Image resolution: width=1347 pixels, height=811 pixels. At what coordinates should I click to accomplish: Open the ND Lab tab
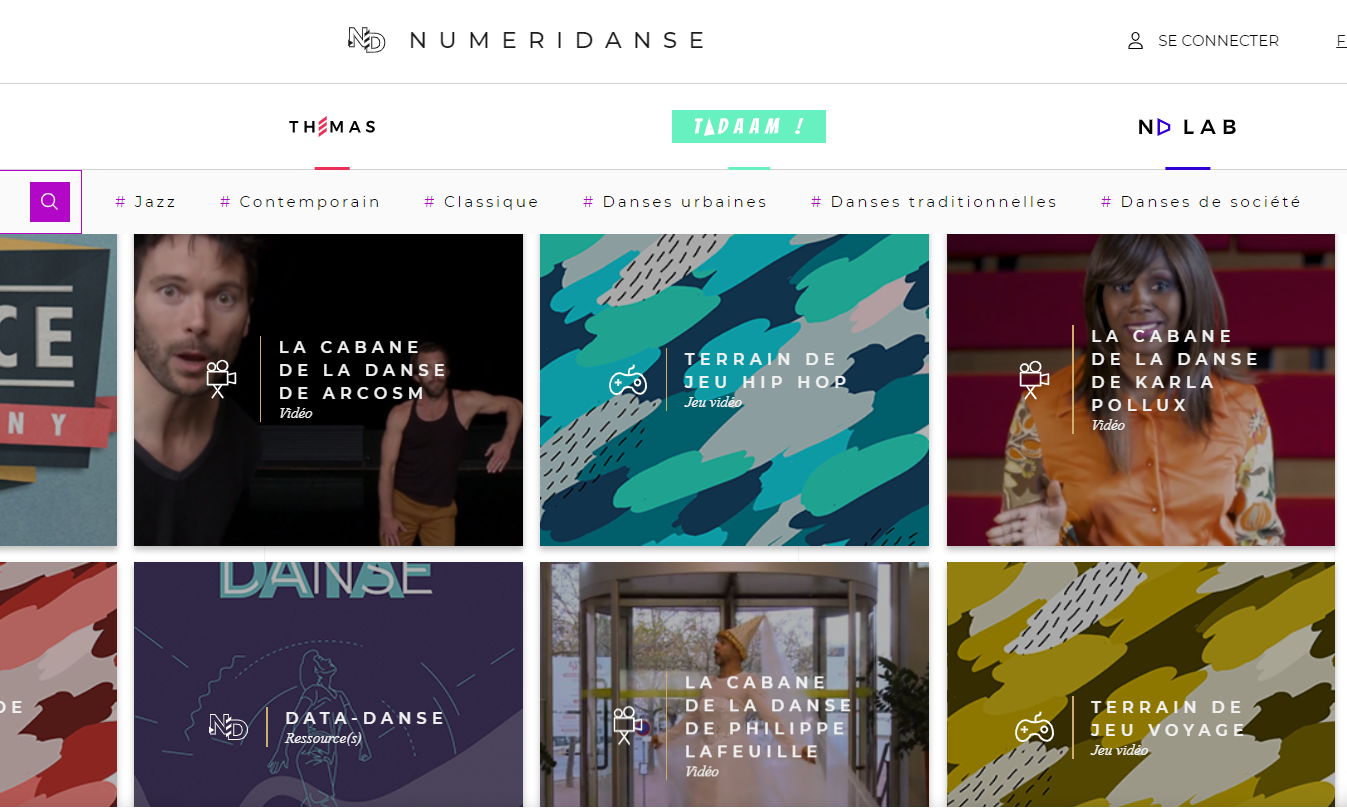tap(1188, 127)
